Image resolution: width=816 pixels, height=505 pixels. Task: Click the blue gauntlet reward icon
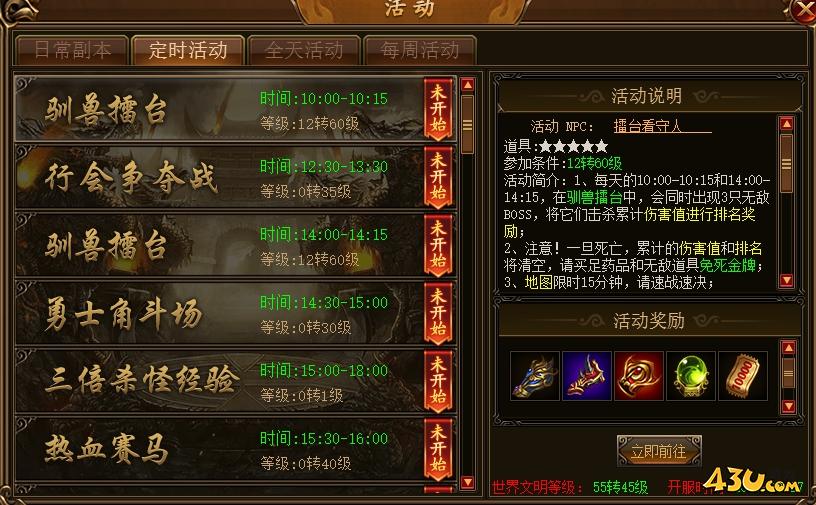tap(534, 375)
